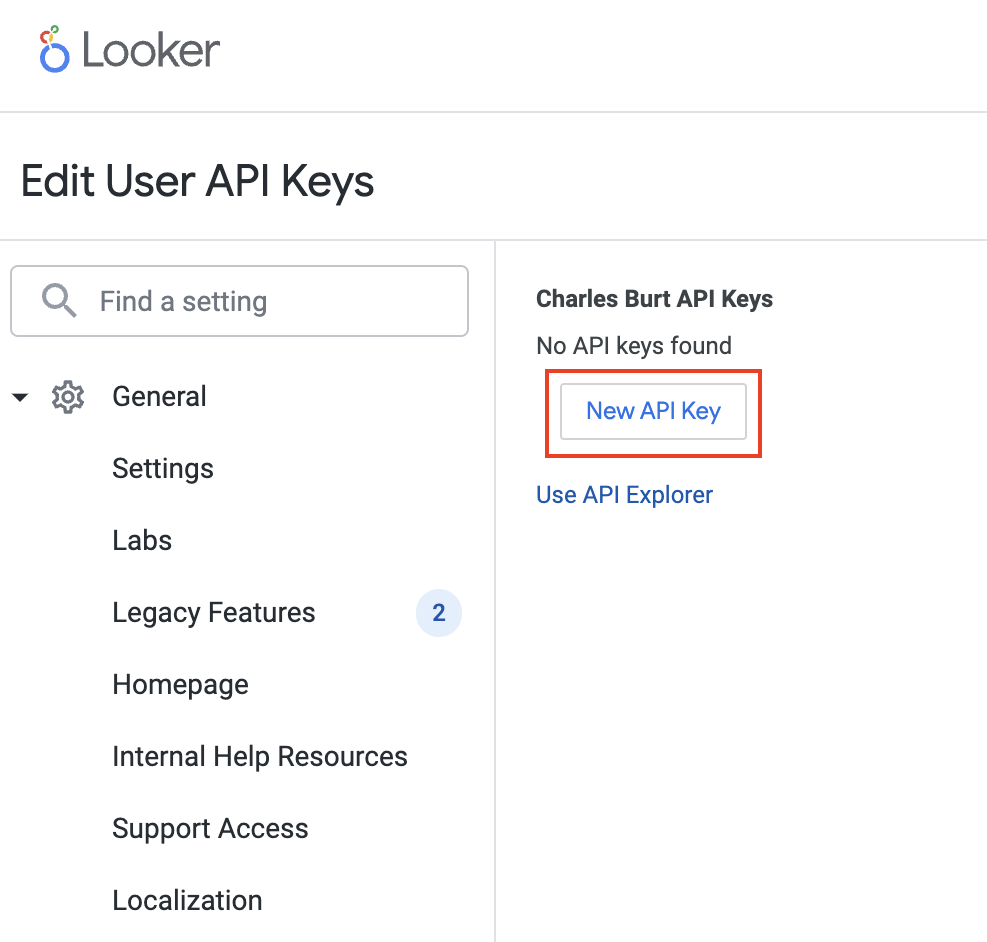987x942 pixels.
Task: Select Settings in the sidebar
Action: pyautogui.click(x=163, y=469)
